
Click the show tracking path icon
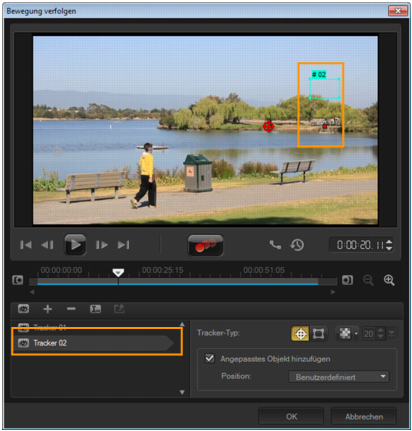[x=275, y=245]
